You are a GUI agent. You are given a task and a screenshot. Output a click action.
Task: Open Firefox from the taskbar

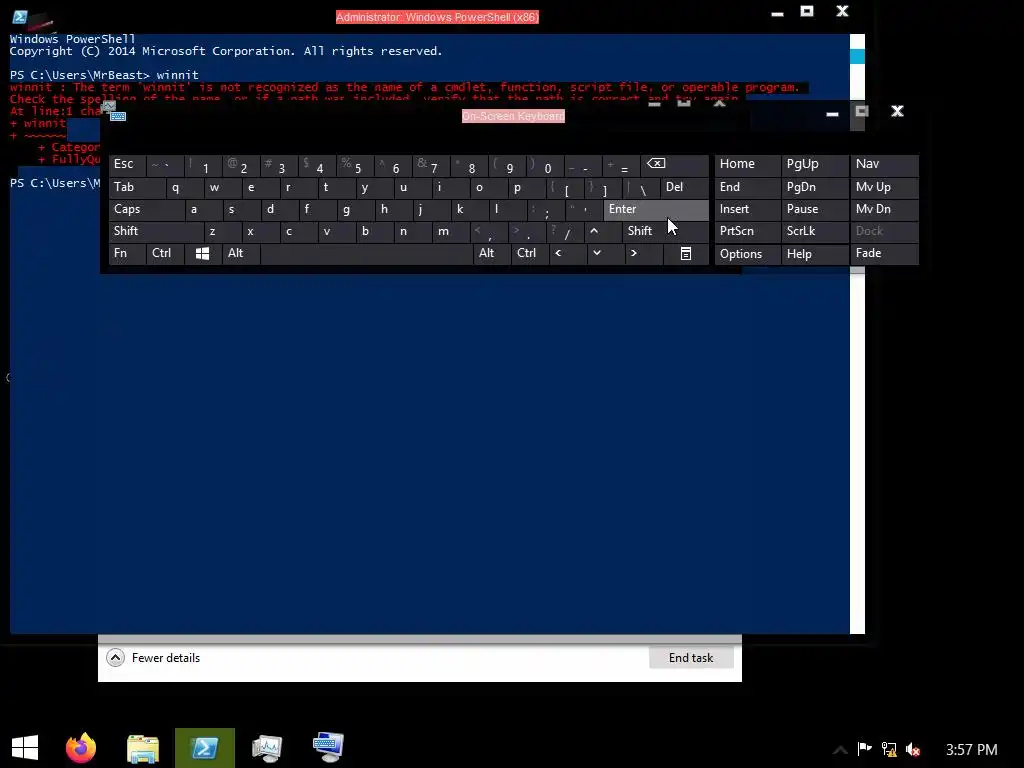pos(81,748)
